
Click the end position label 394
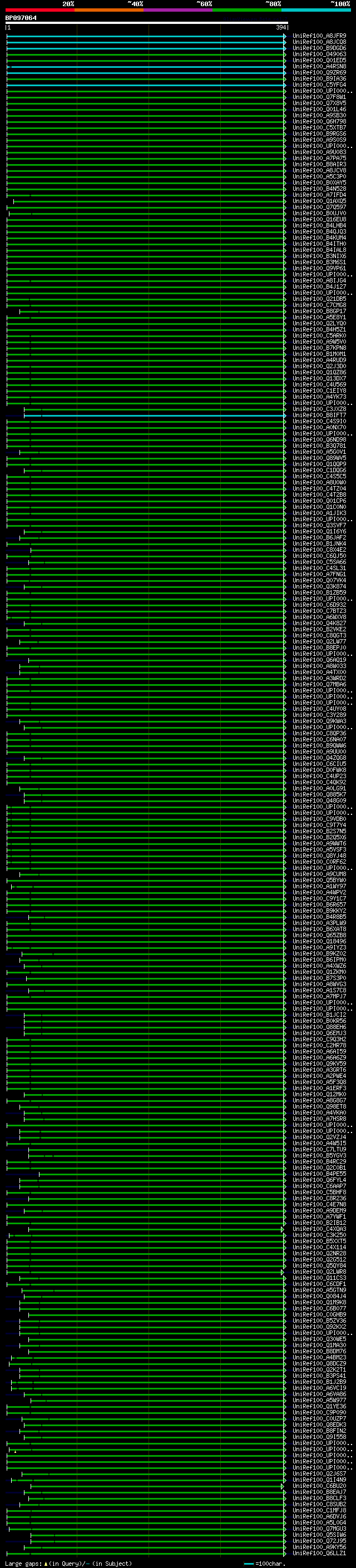281,27
